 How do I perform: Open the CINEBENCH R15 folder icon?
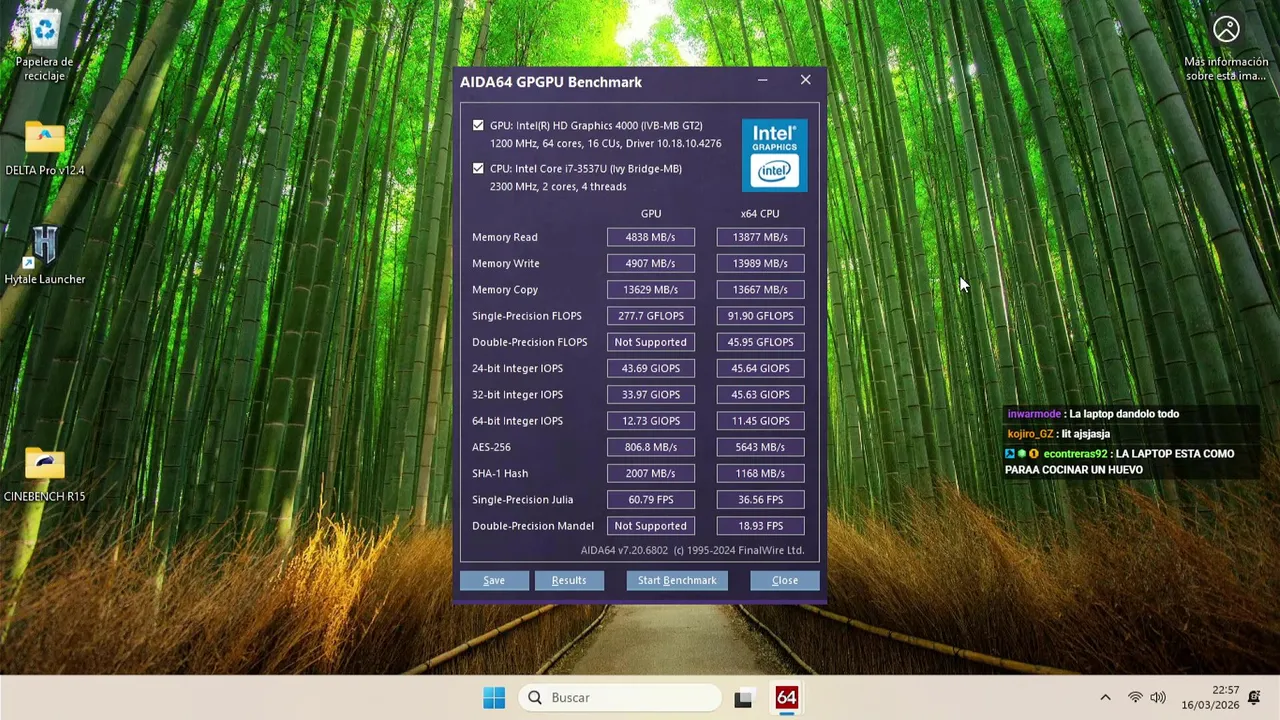tap(44, 472)
